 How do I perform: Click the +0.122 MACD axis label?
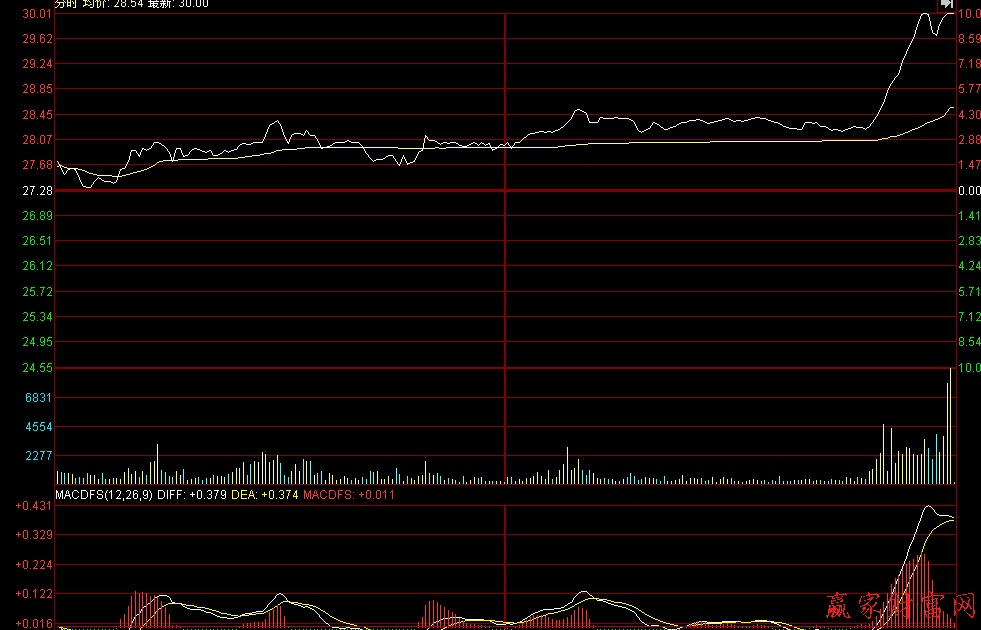pyautogui.click(x=33, y=594)
